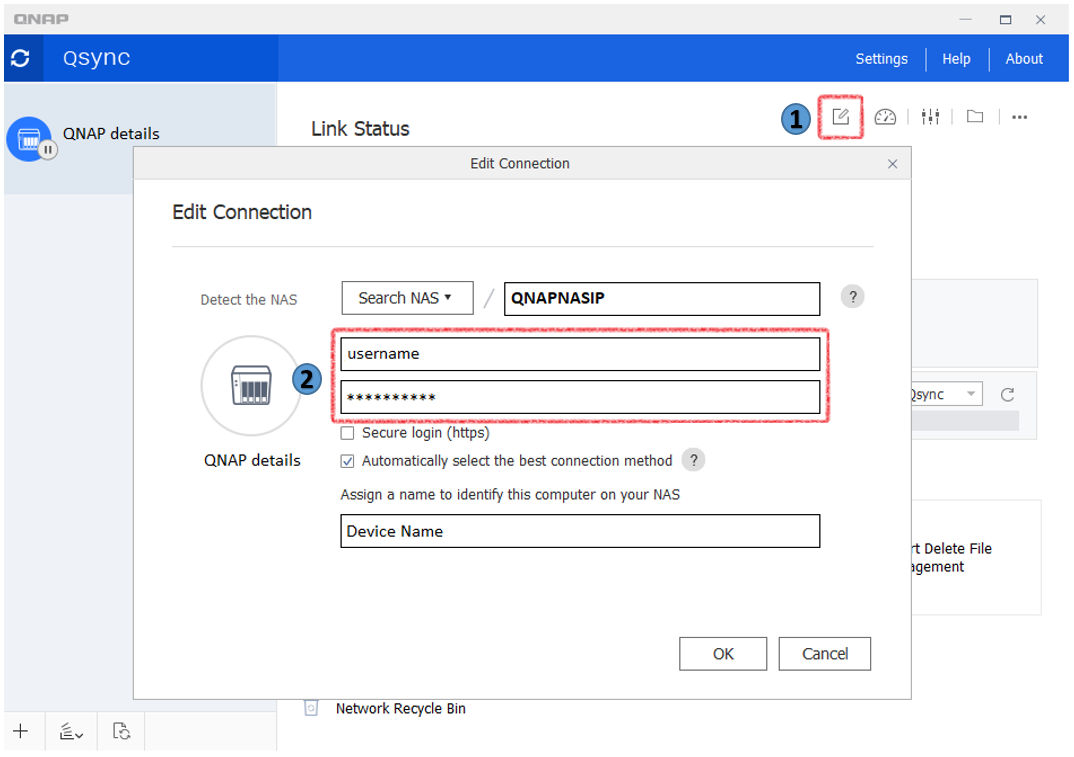
Task: Click the Link Status heading
Action: point(360,129)
